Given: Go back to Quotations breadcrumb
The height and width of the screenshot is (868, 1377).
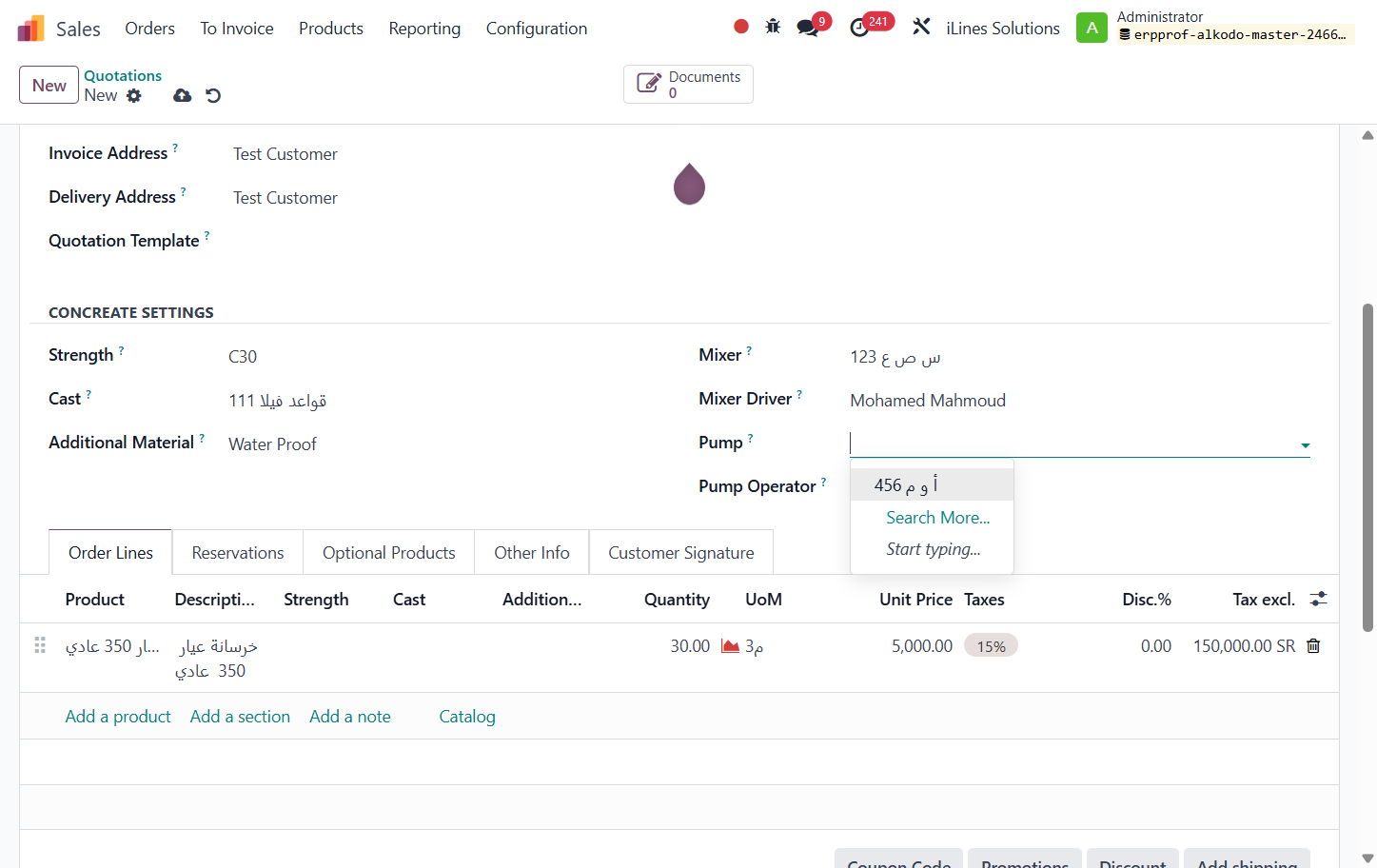Looking at the screenshot, I should pos(123,76).
